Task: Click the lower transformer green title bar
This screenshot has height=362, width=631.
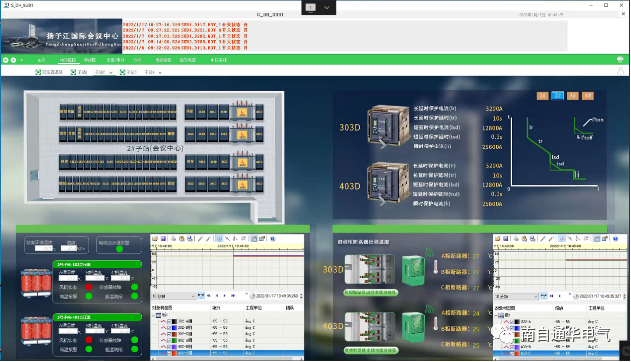Action: pos(97,317)
